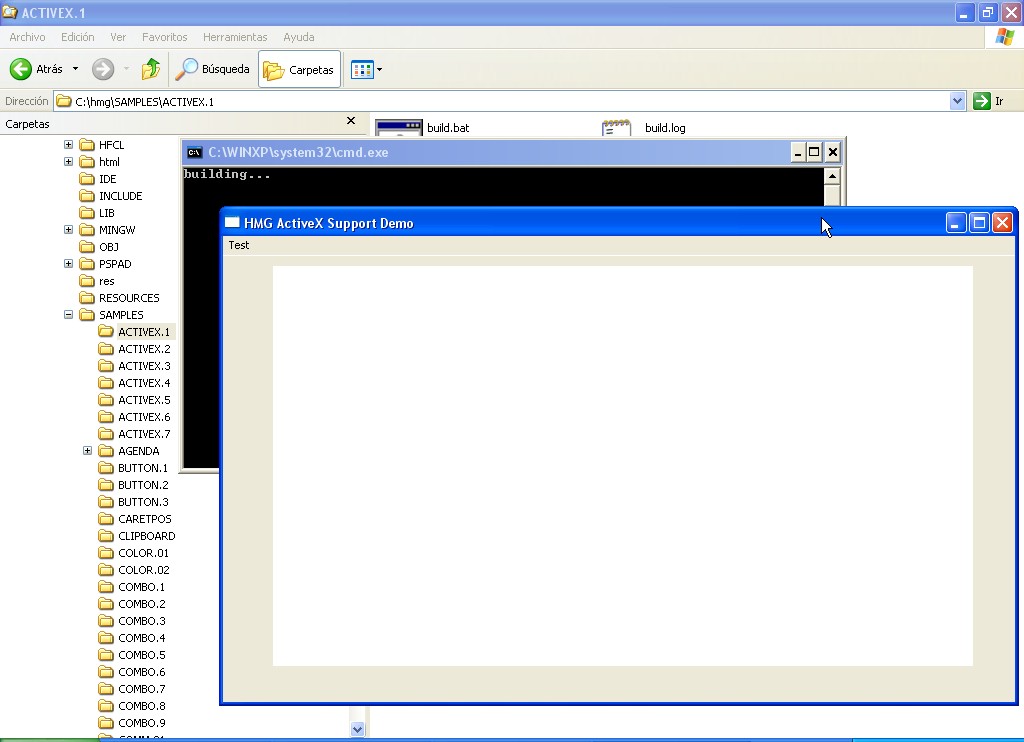Toggle the Carpetas sidebar view
Image resolution: width=1024 pixels, height=742 pixels.
[298, 69]
